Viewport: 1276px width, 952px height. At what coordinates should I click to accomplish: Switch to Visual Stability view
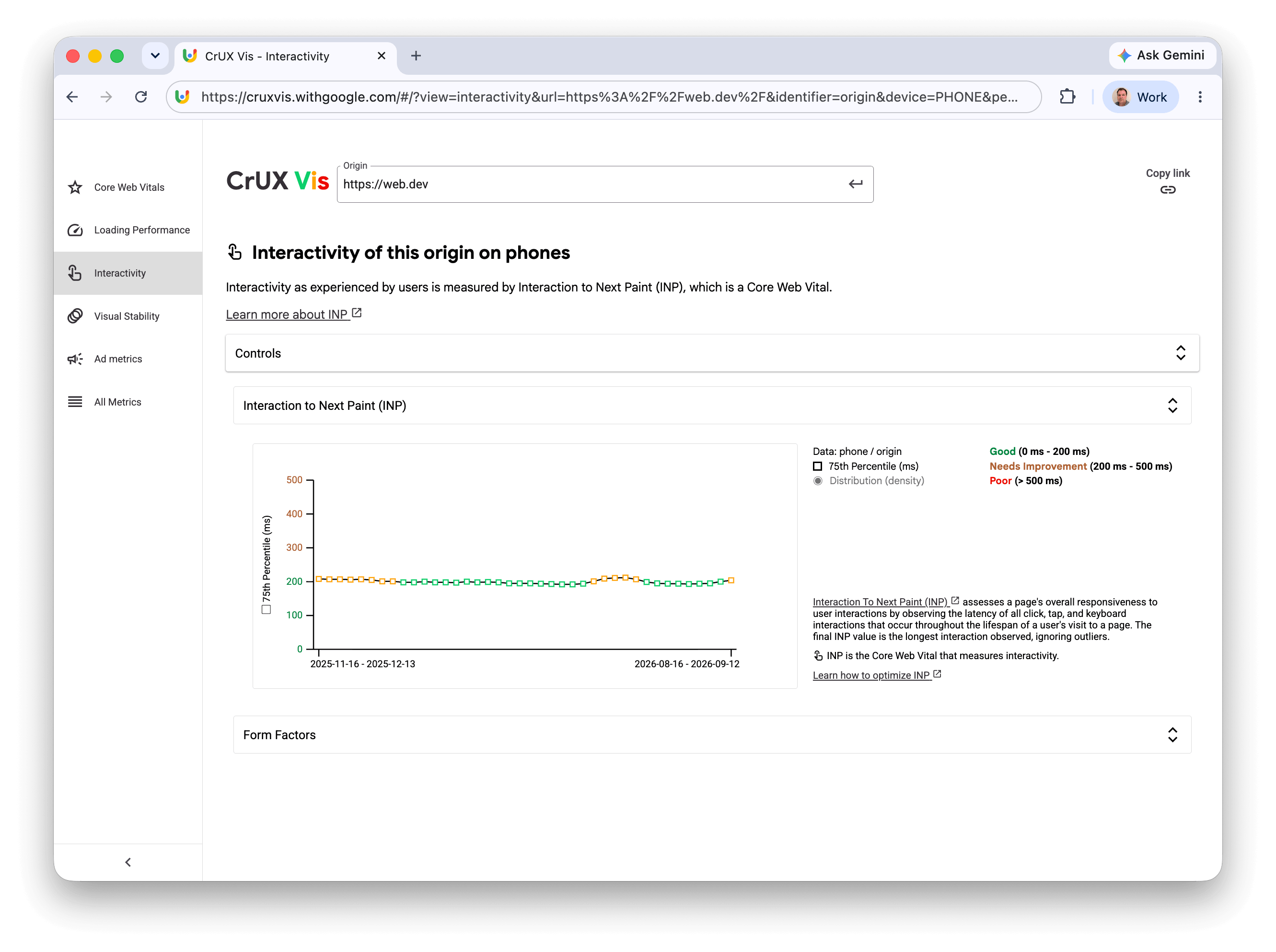click(128, 316)
